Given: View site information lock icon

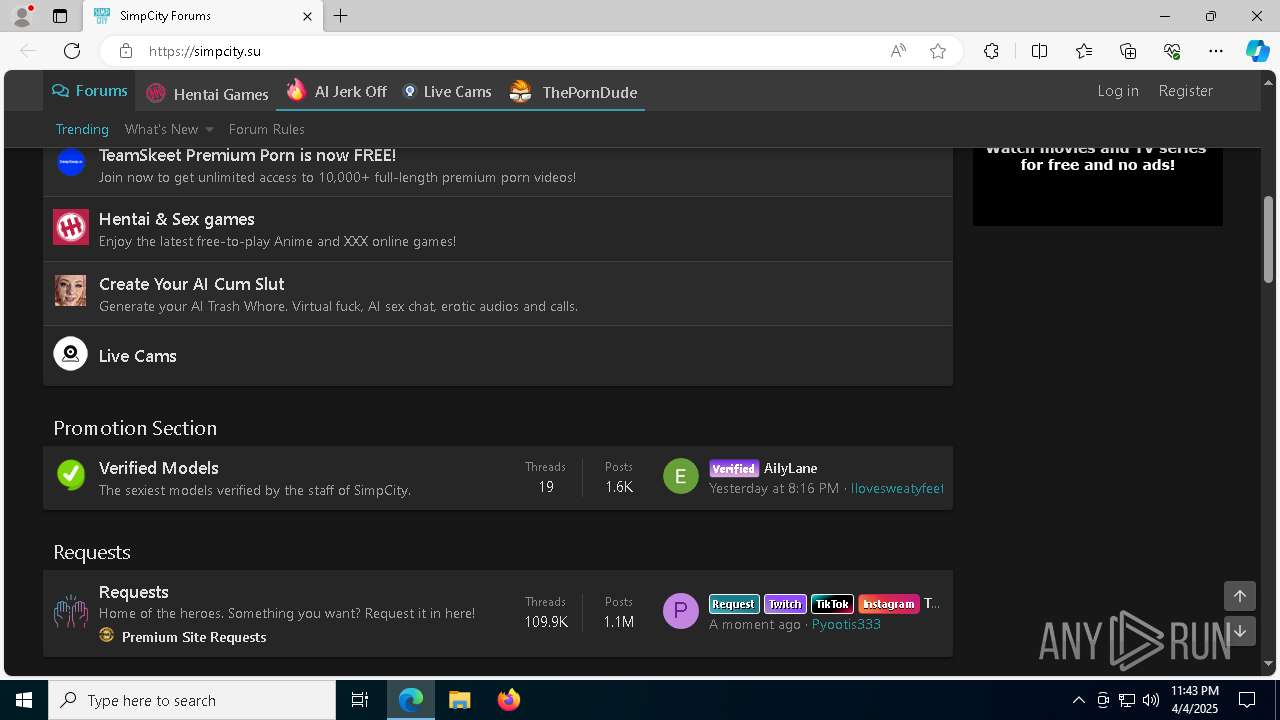Looking at the screenshot, I should click(x=125, y=51).
